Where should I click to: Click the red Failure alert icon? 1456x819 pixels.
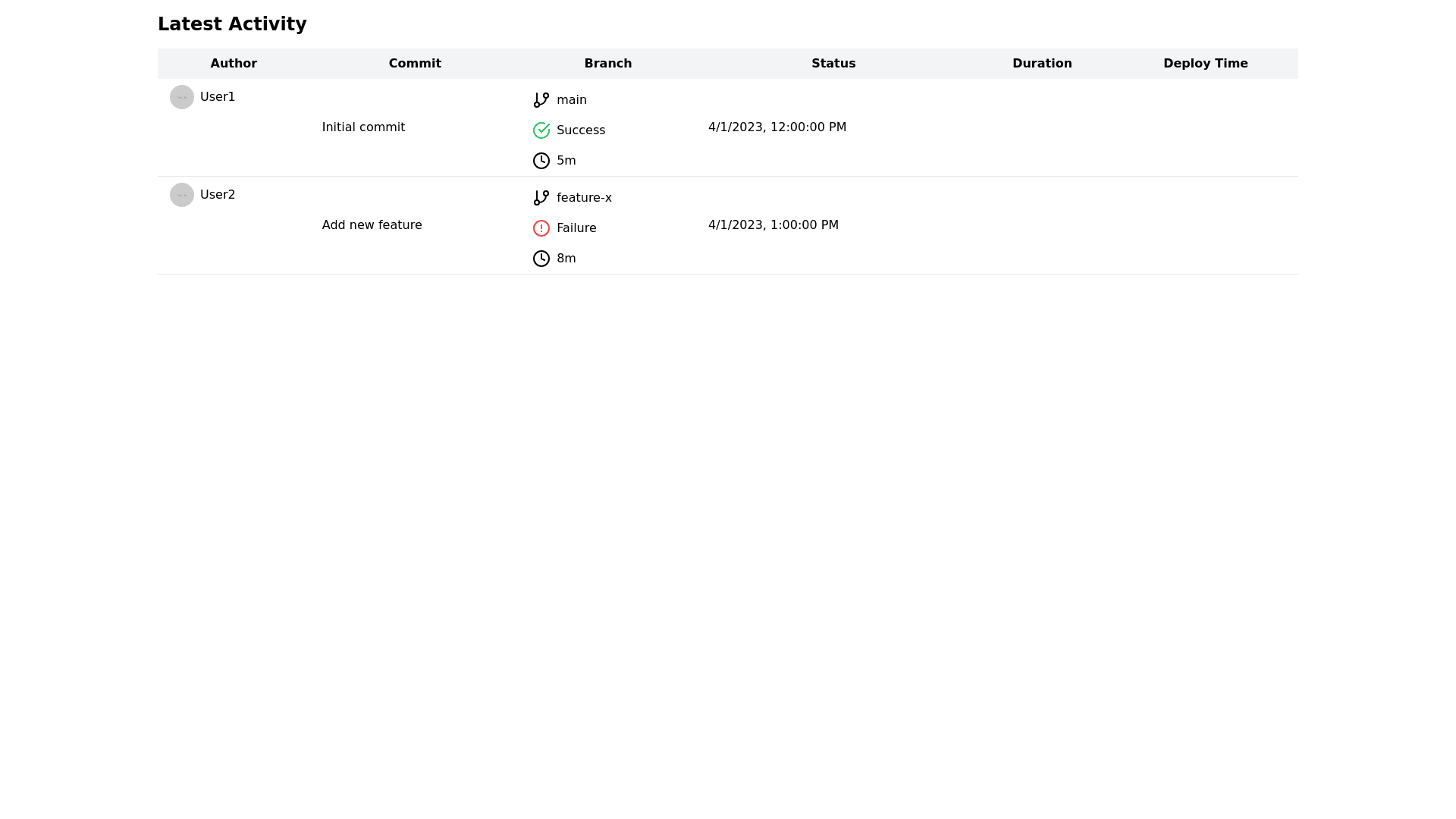[541, 228]
